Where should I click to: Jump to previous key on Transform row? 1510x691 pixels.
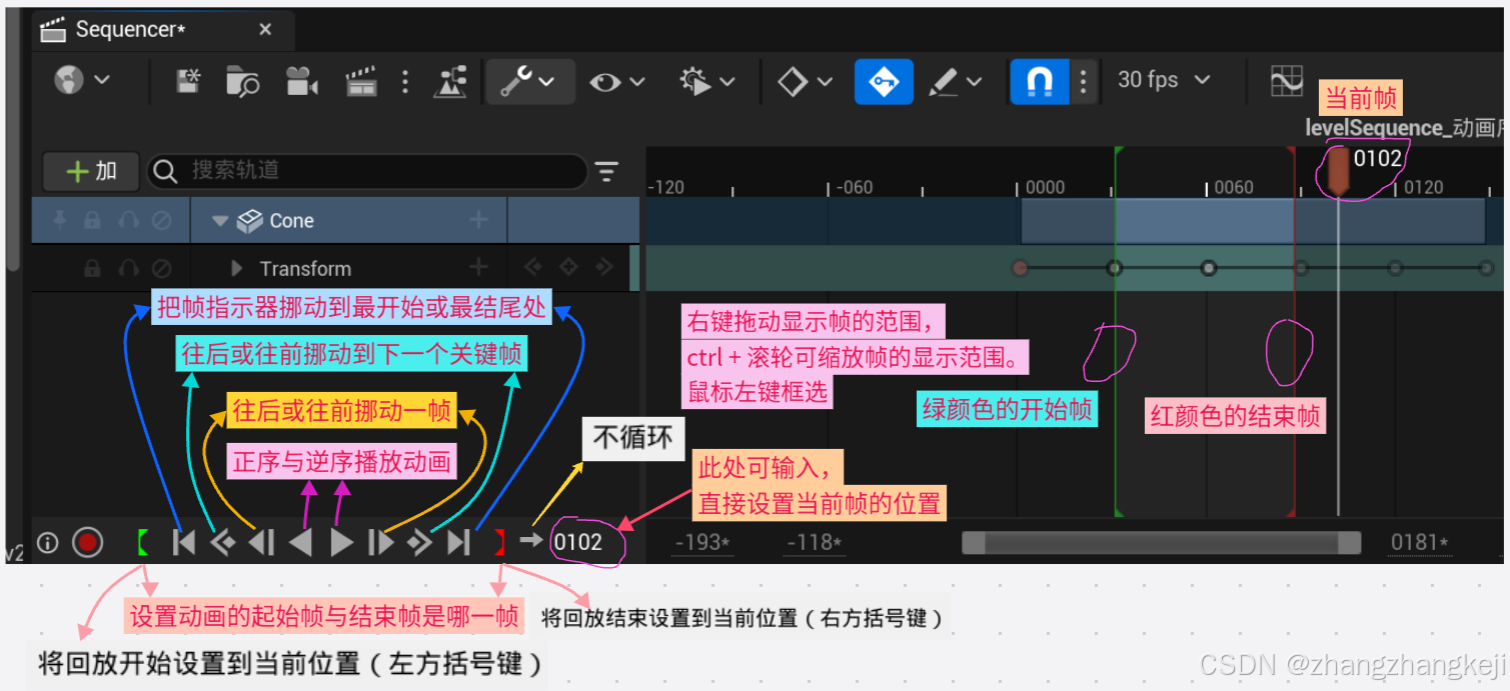[x=533, y=267]
